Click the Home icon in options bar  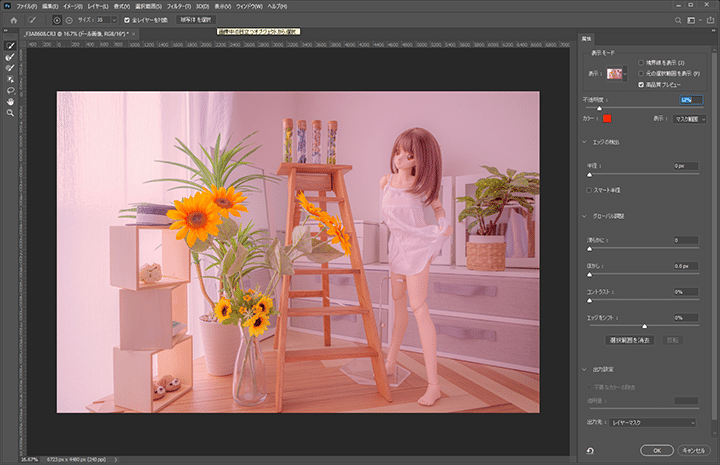click(x=14, y=20)
